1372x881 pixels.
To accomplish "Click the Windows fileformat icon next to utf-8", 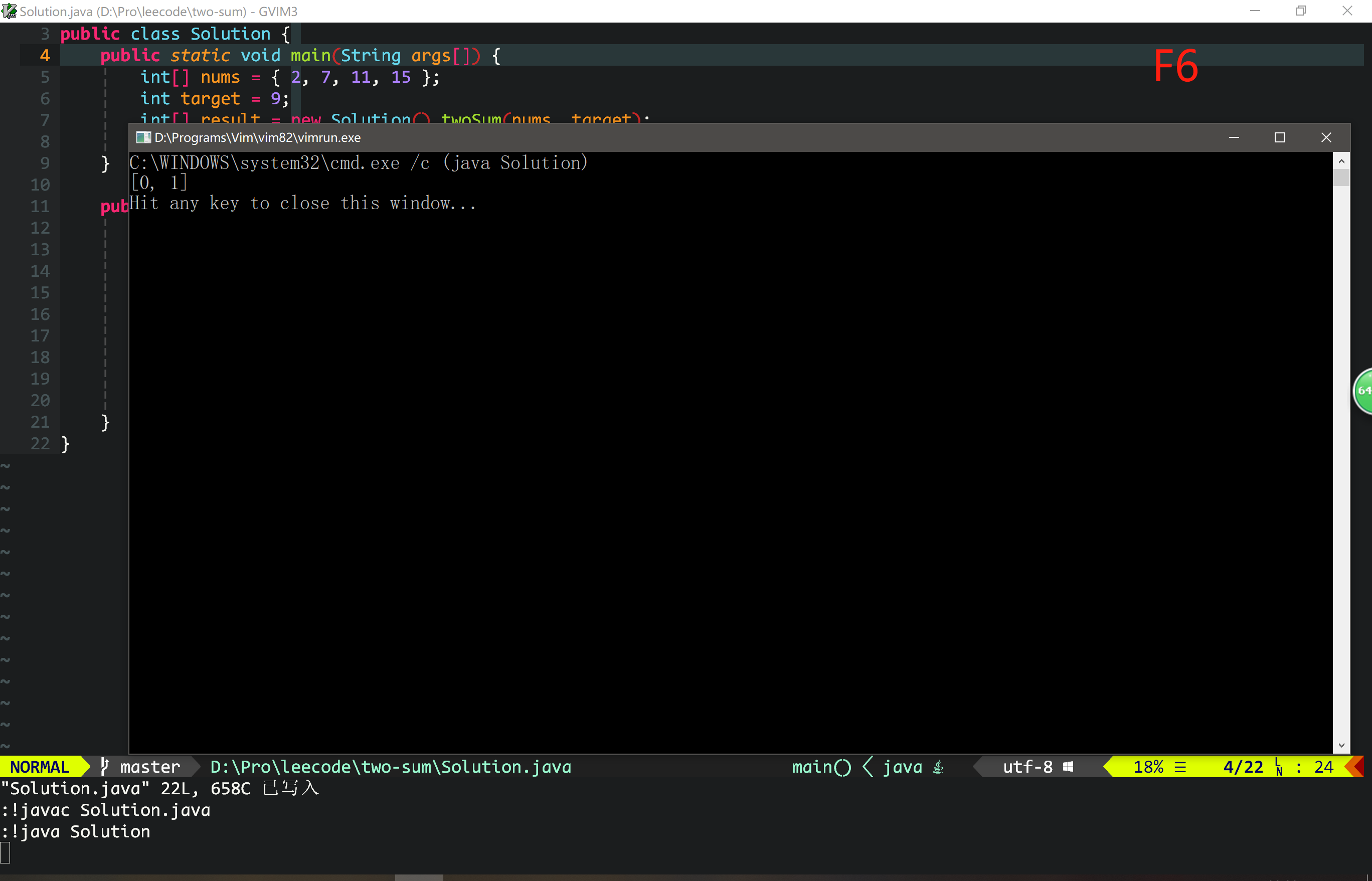I will point(1068,767).
